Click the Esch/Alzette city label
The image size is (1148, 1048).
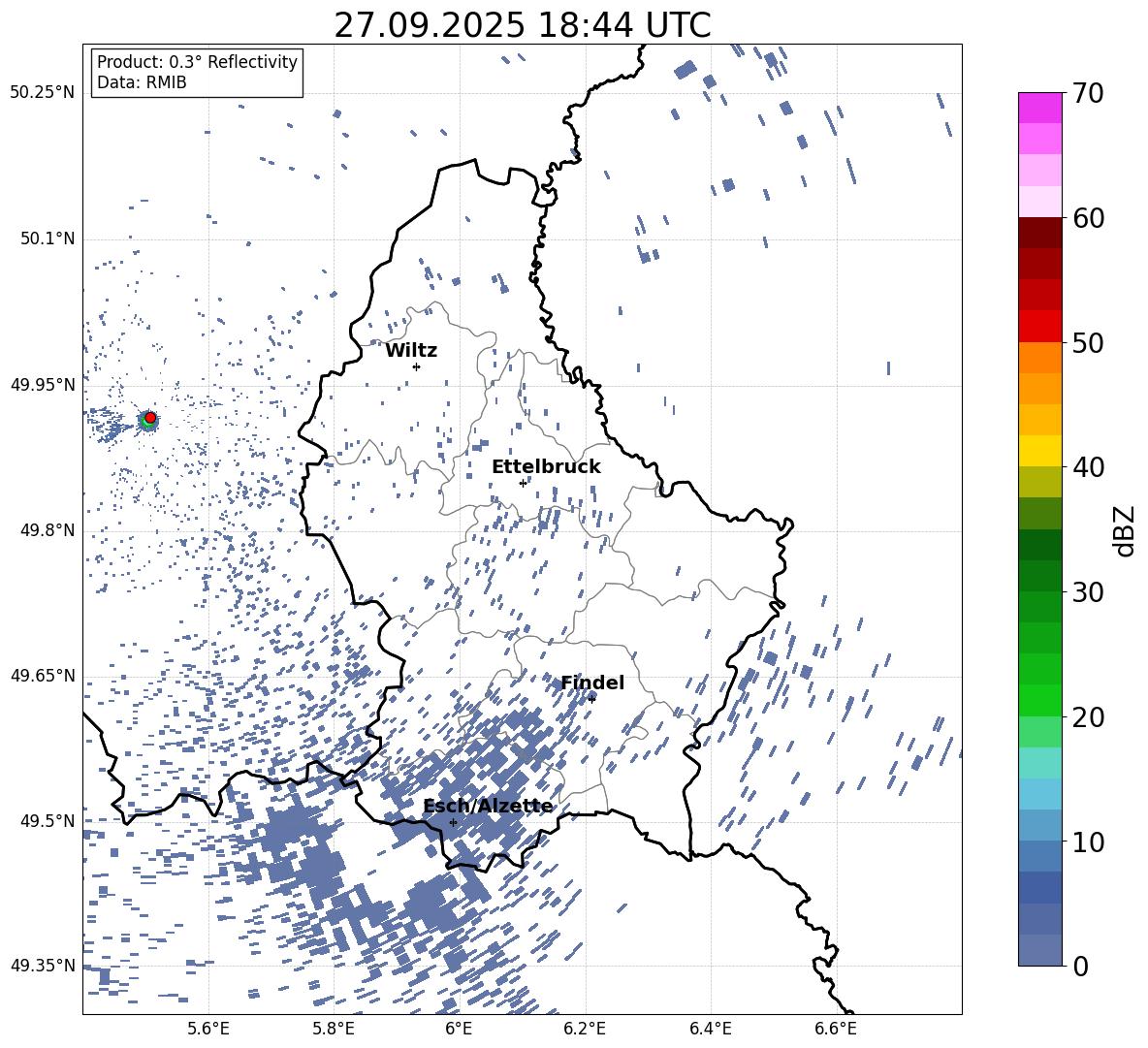[x=489, y=807]
